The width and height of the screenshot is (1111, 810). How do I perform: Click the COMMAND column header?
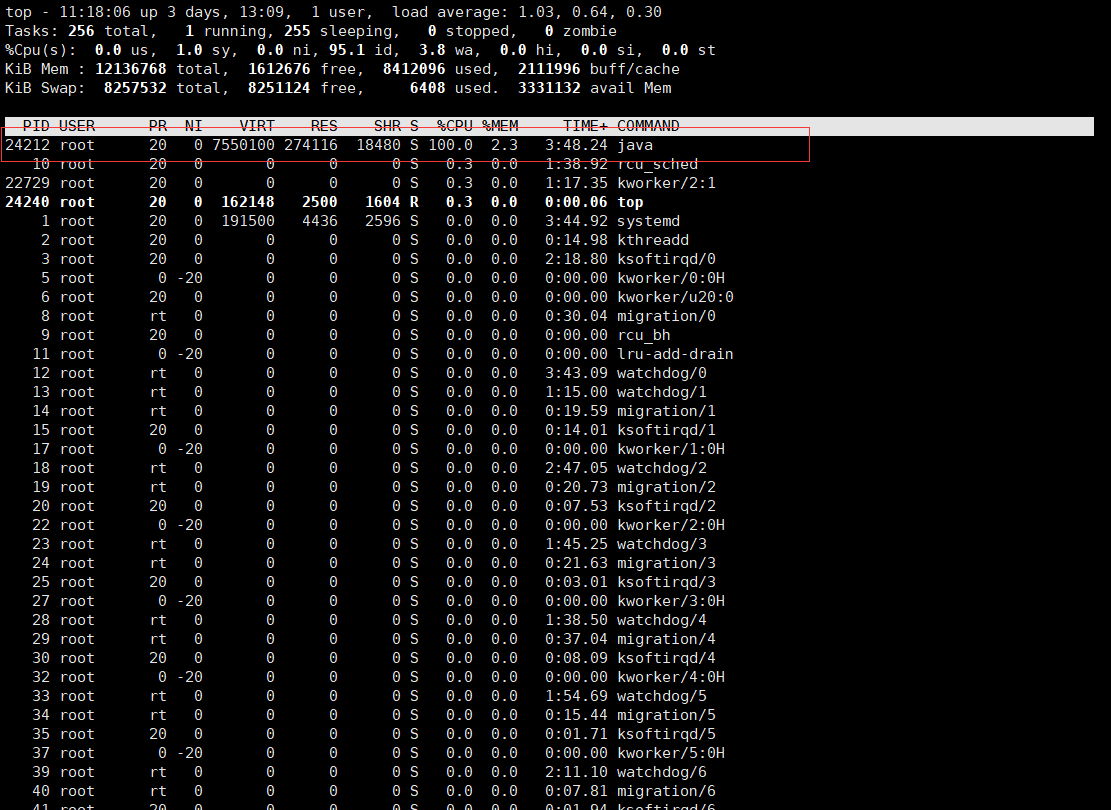648,126
